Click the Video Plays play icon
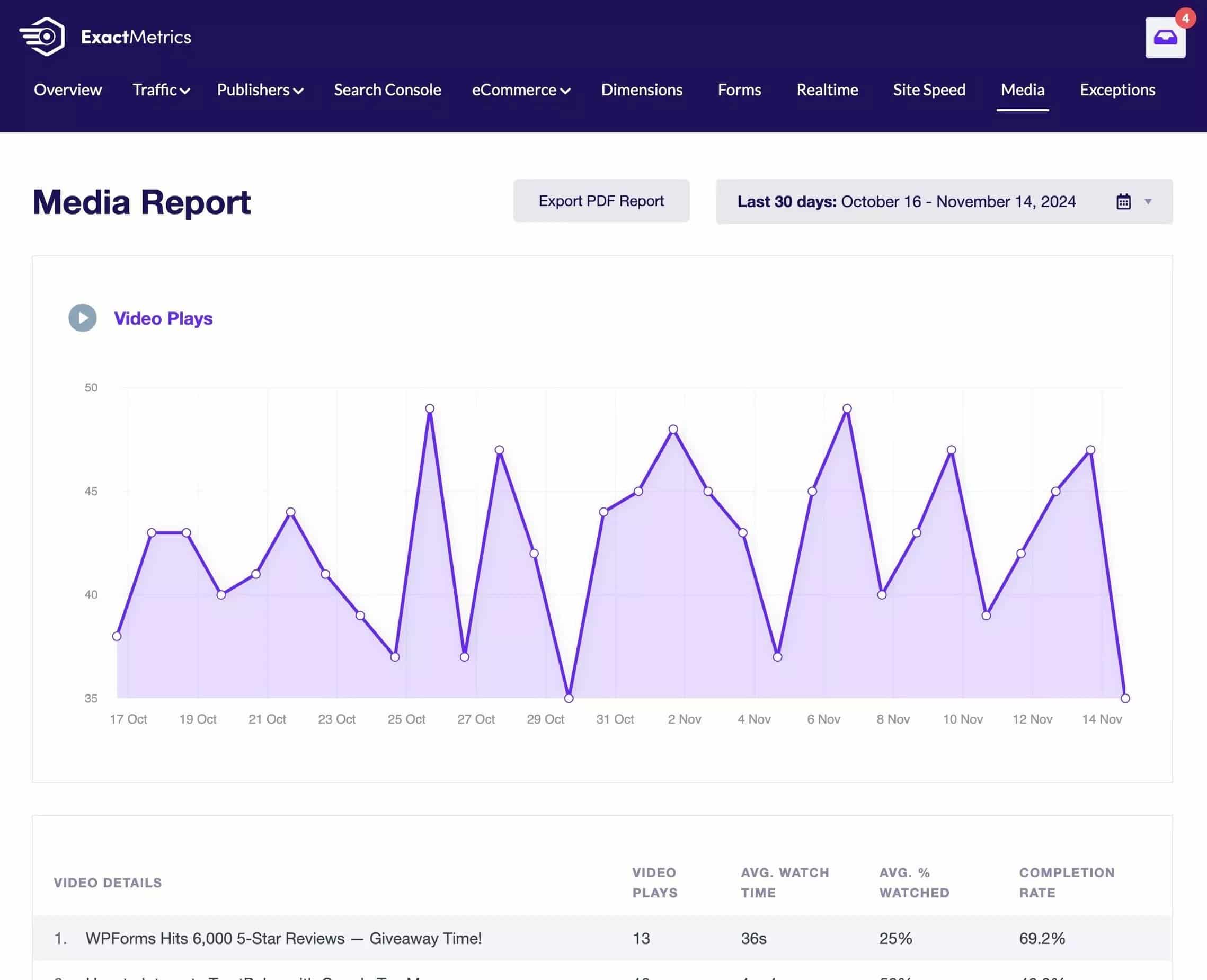1207x980 pixels. click(x=83, y=318)
